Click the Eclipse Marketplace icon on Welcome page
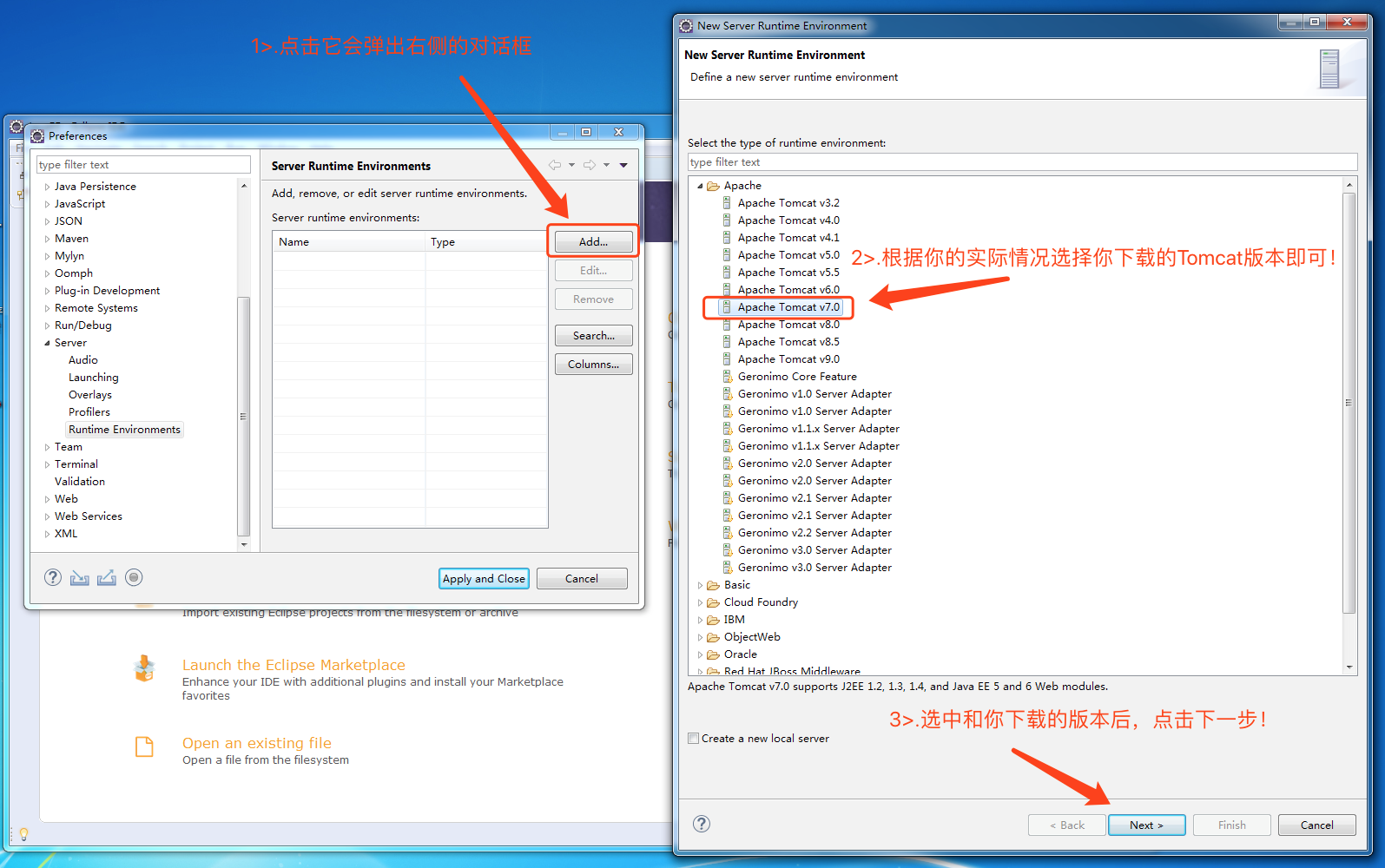This screenshot has width=1385, height=868. tap(144, 669)
